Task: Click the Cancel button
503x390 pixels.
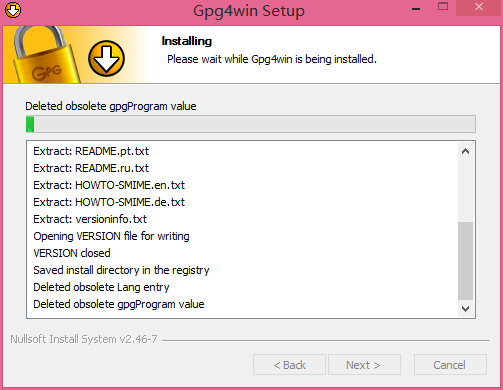Action: coord(450,365)
